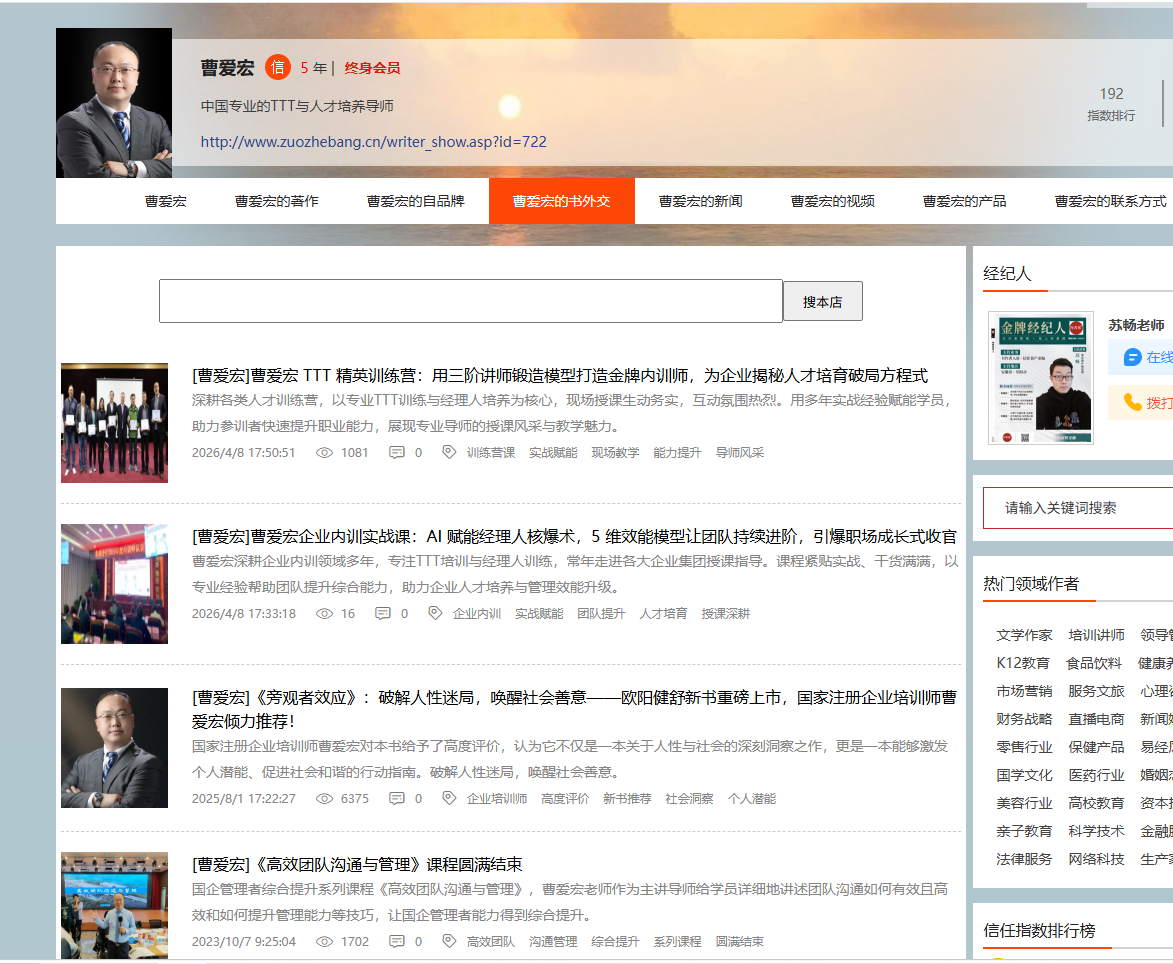Image resolution: width=1173 pixels, height=964 pixels.
Task: Switch to 曹爱宏的视频 tab
Action: [x=833, y=201]
